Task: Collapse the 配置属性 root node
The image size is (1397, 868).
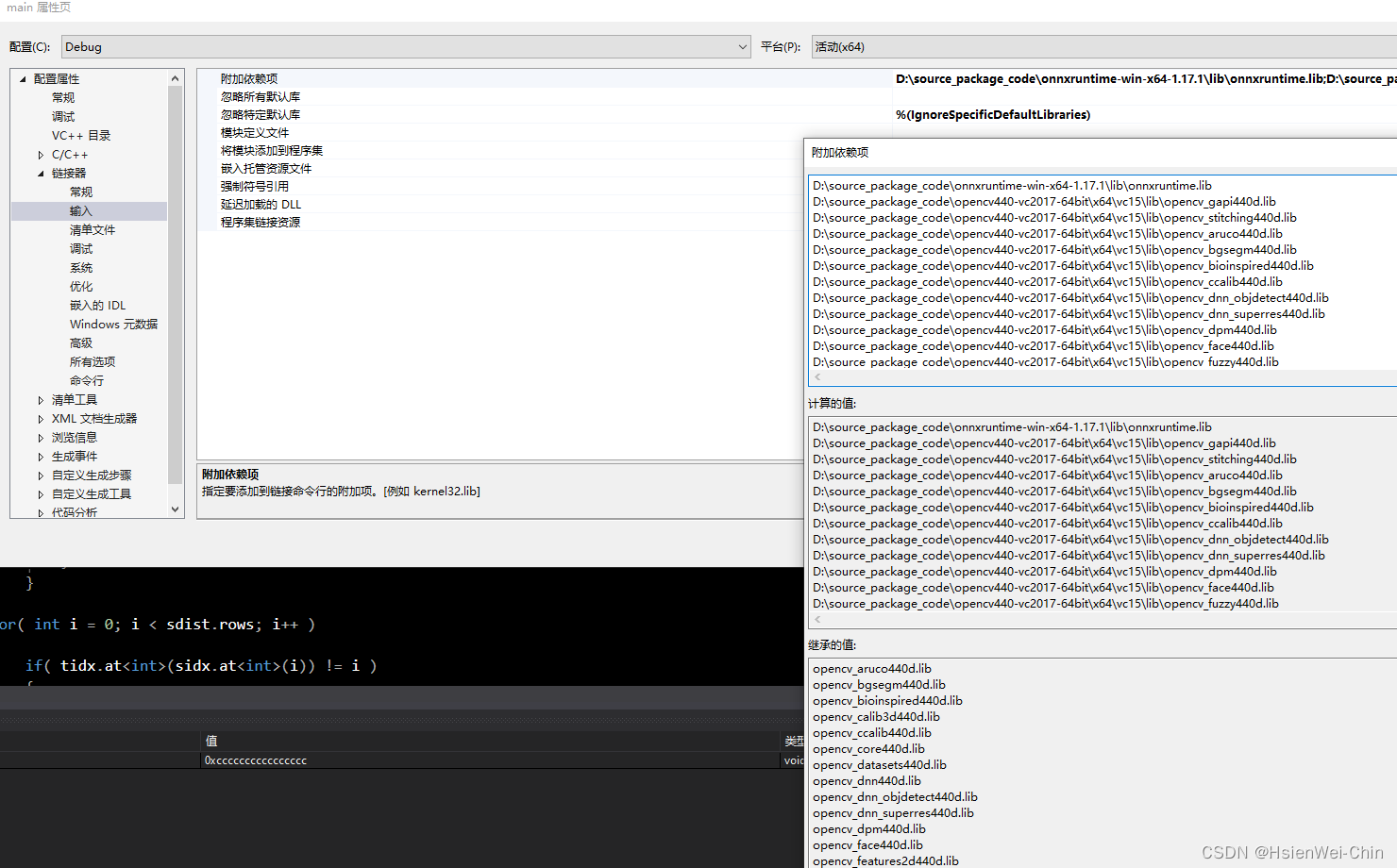Action: pos(23,79)
